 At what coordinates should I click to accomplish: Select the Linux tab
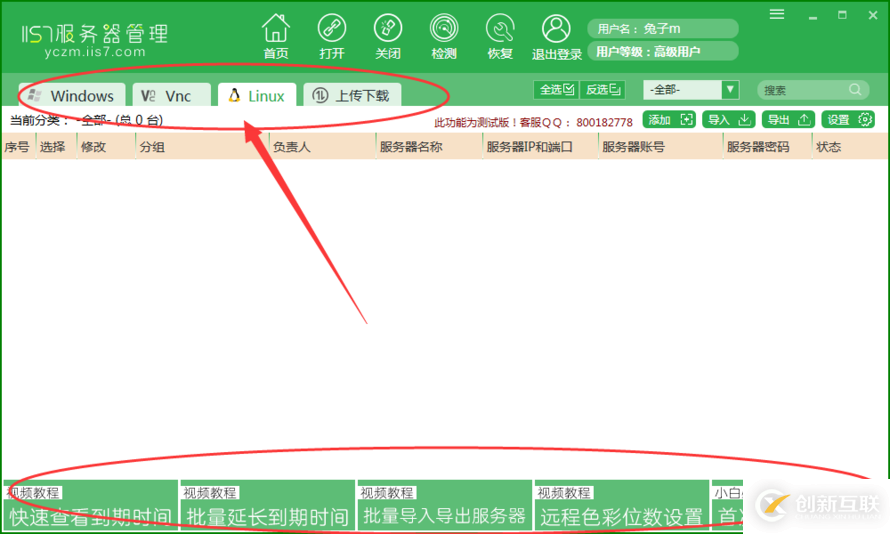[257, 95]
